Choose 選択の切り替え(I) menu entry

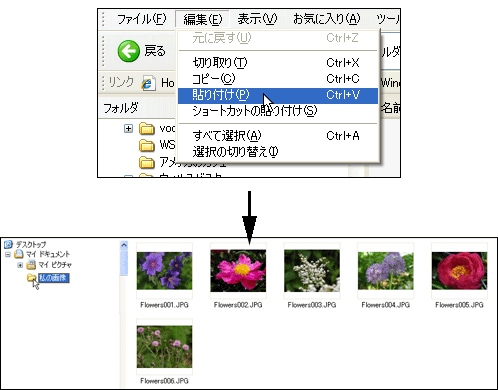[278, 152]
